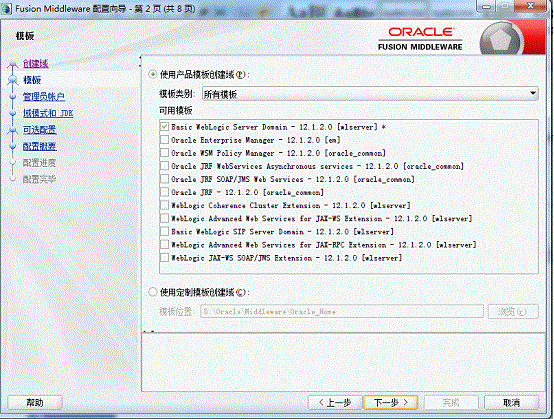
Task: Open 管理员帐户 step in sidebar
Action: click(44, 96)
